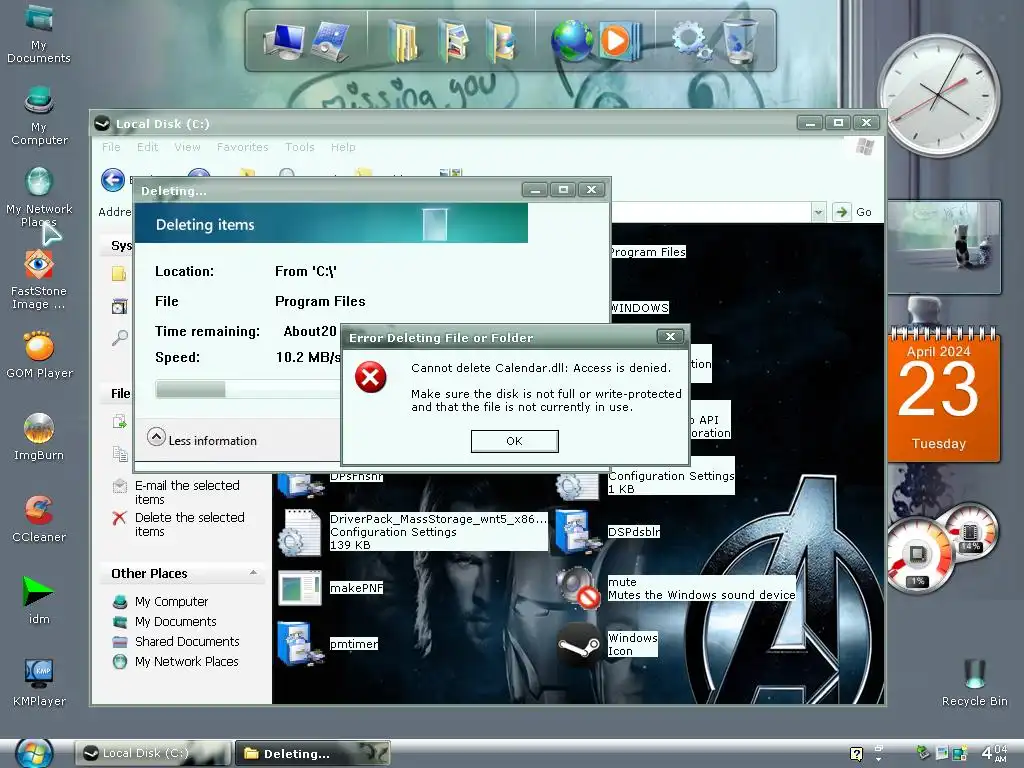Select the FastStone Image desktop icon
The height and width of the screenshot is (768, 1024).
[39, 280]
